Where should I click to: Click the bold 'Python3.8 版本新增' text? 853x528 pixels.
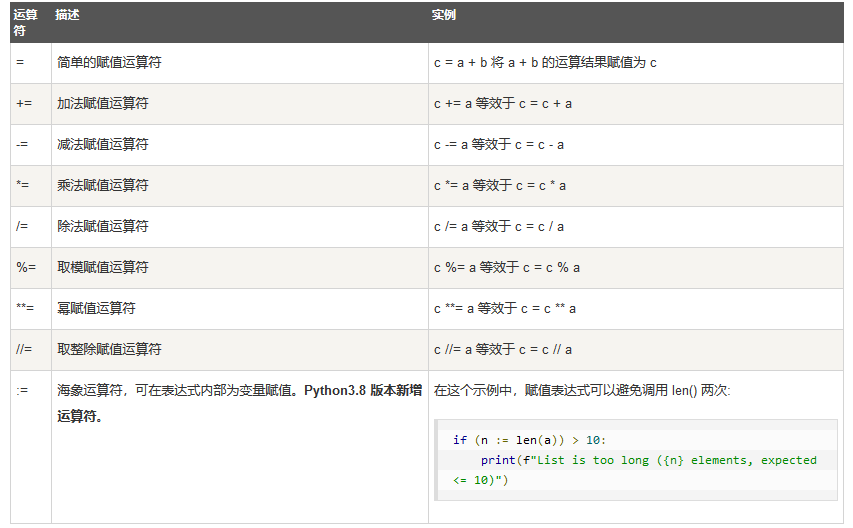[x=363, y=390]
